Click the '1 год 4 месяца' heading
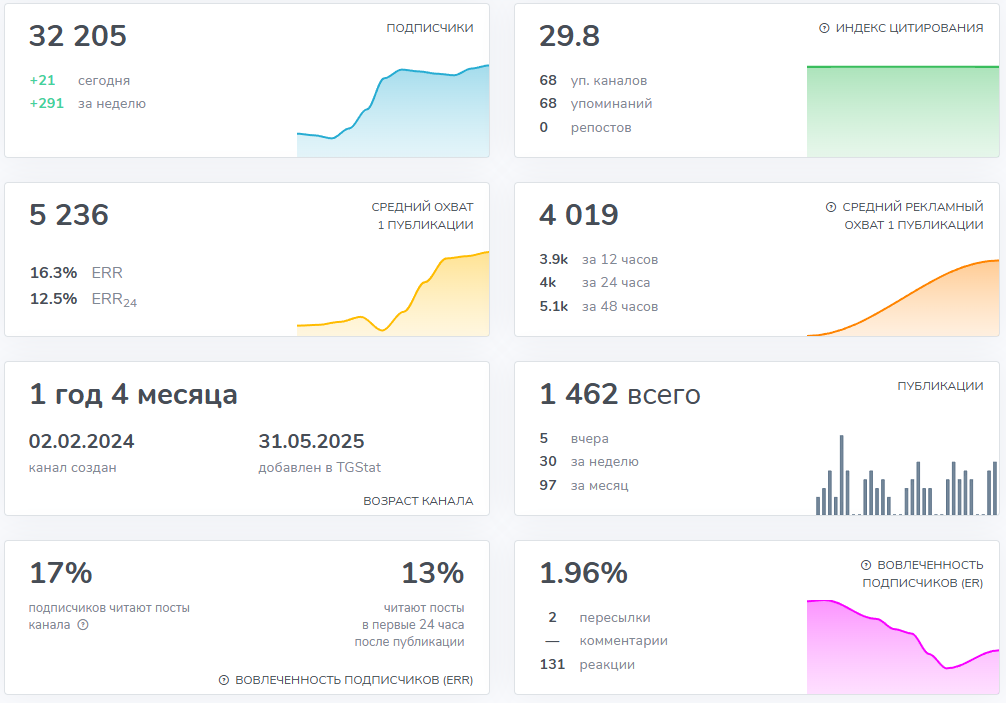The height and width of the screenshot is (703, 1006). click(x=133, y=394)
